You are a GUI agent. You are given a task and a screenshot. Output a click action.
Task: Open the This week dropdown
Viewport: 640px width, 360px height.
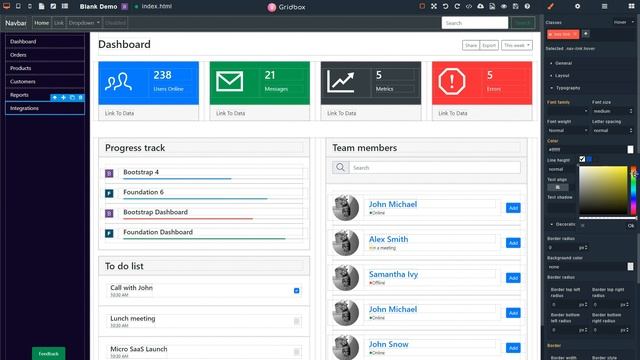(x=517, y=45)
